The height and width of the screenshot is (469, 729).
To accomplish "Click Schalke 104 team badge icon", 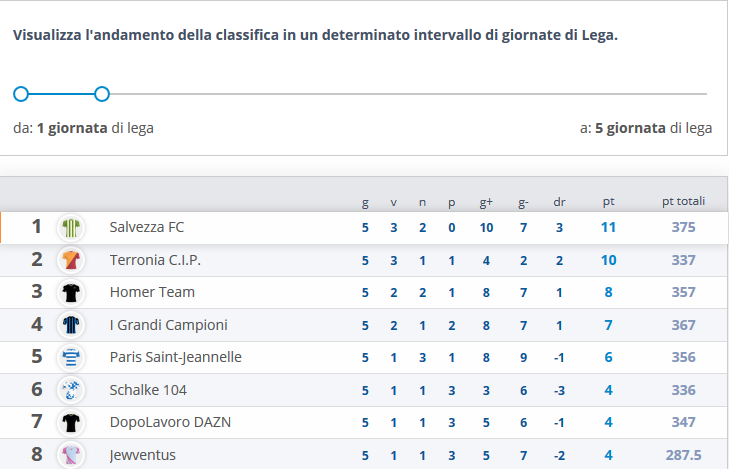I will pyautogui.click(x=70, y=390).
